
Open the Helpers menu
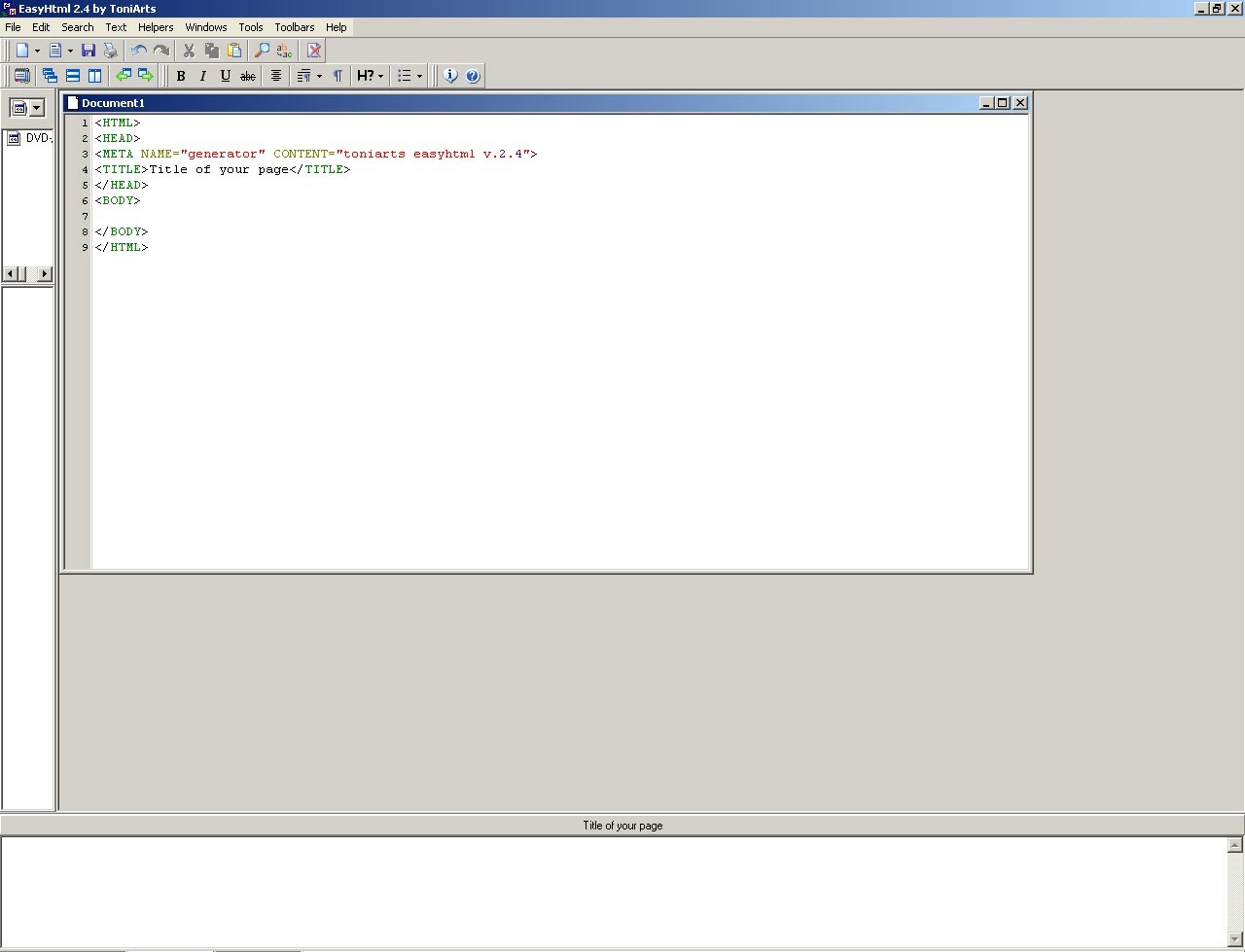click(156, 27)
